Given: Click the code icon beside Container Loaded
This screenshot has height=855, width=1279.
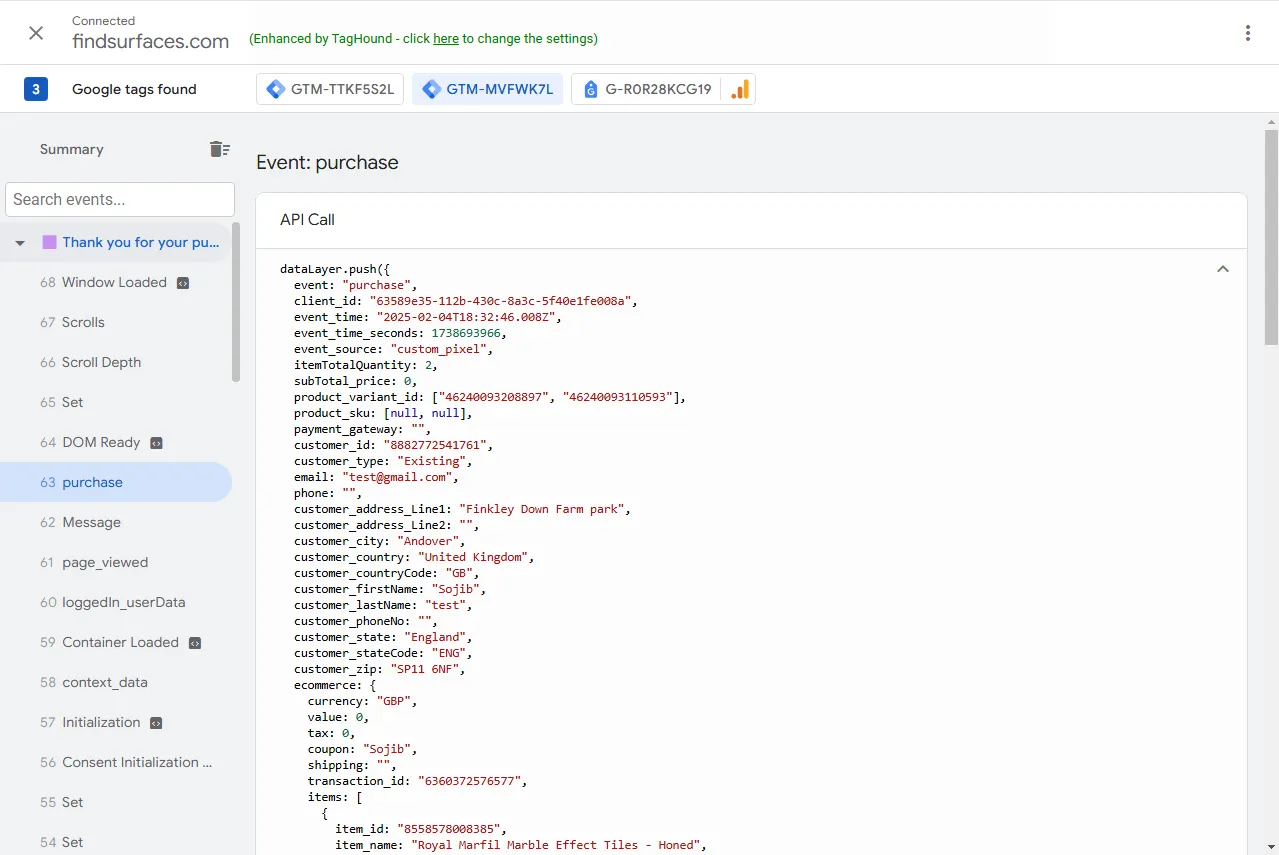Looking at the screenshot, I should 195,643.
